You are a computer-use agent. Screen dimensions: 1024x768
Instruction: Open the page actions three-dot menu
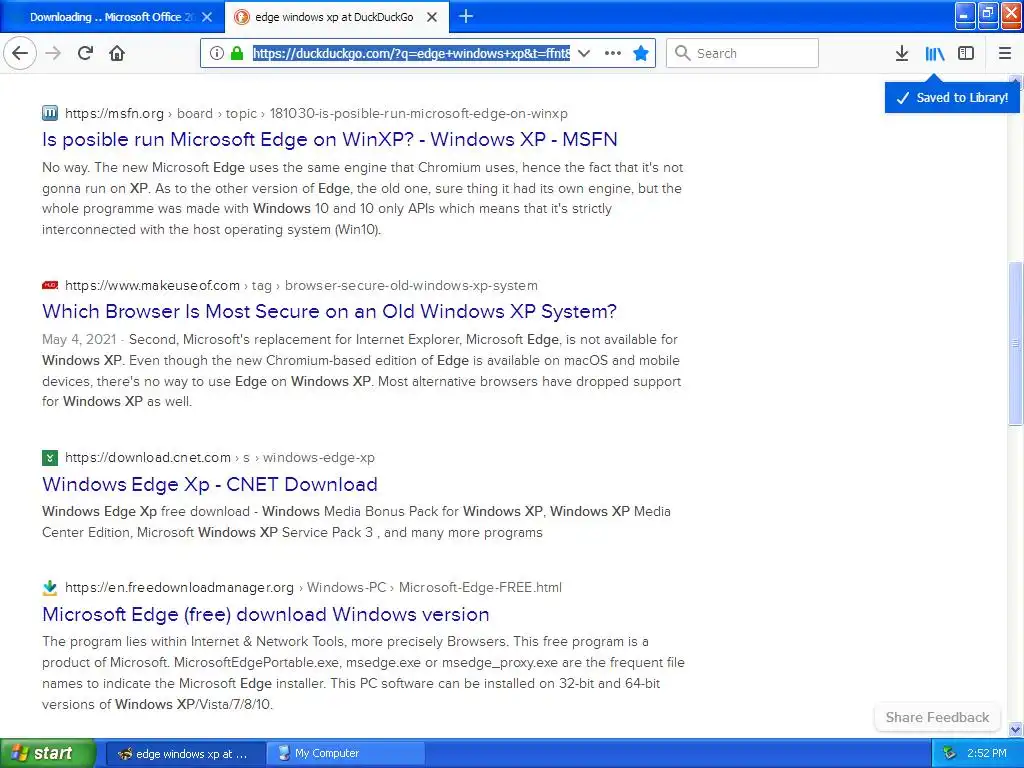(x=613, y=53)
